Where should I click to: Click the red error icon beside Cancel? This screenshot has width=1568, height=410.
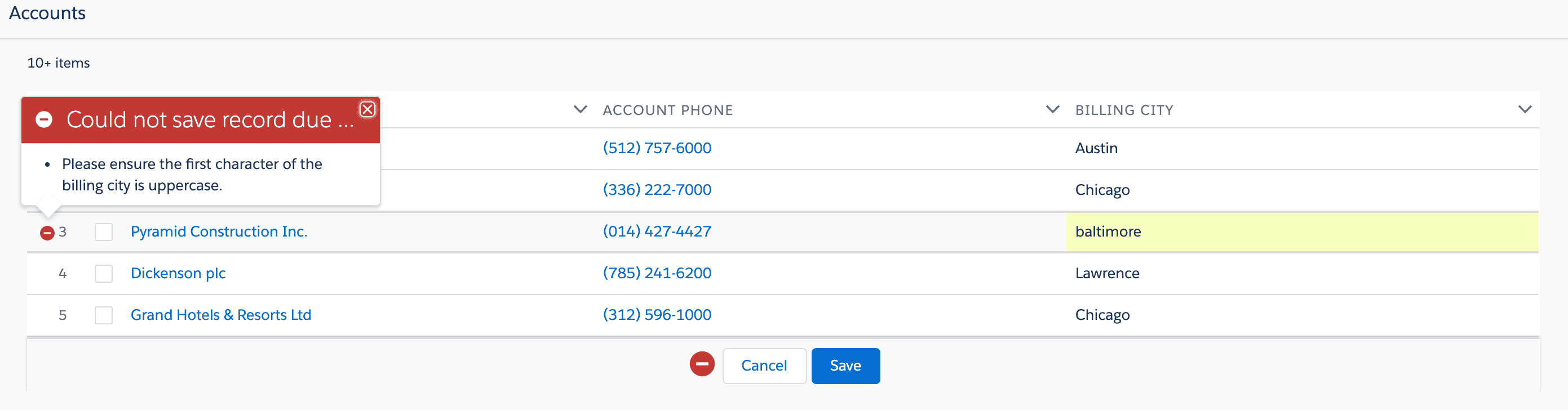(x=702, y=364)
